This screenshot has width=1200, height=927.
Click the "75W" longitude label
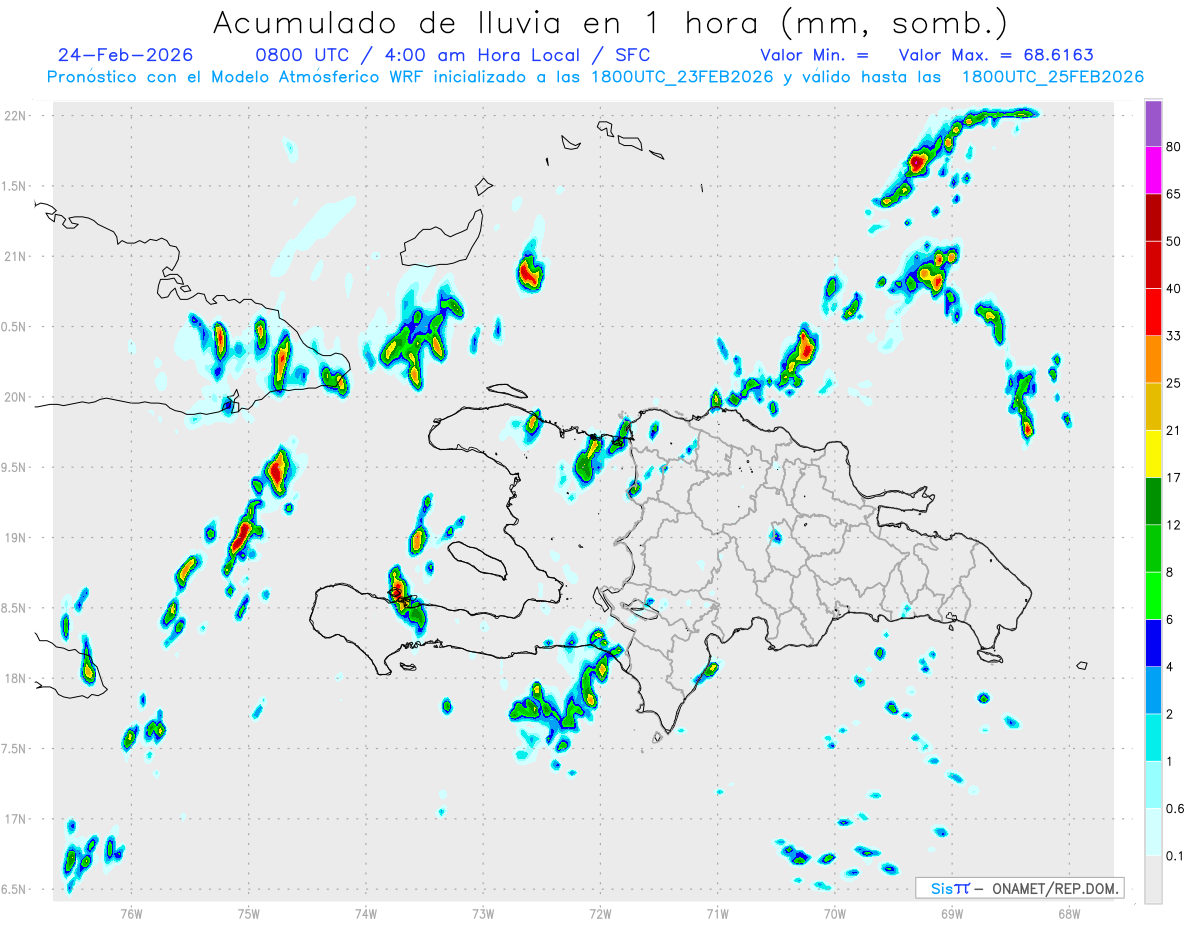(249, 912)
